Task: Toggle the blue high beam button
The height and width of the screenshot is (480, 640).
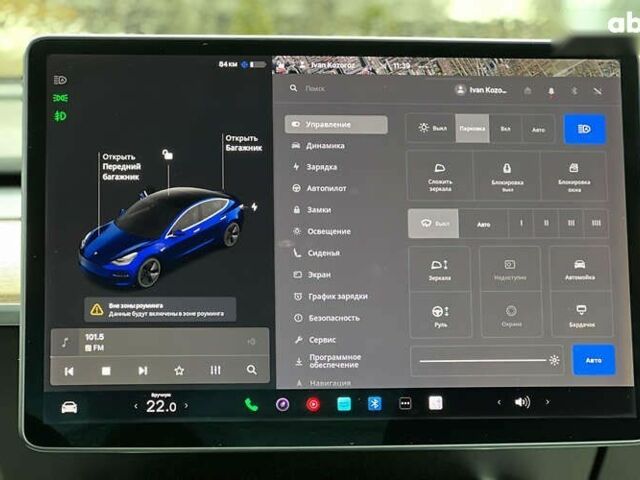Action: (x=584, y=129)
